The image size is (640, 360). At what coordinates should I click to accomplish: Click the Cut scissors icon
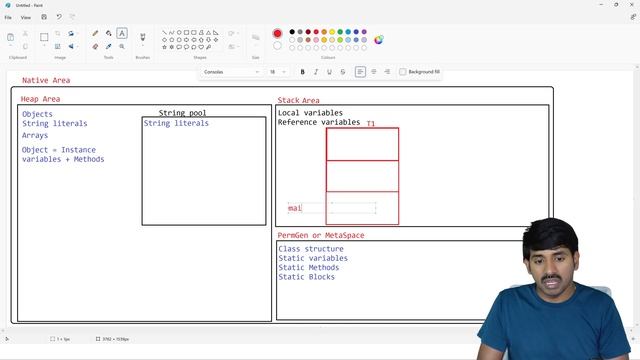pos(25,33)
